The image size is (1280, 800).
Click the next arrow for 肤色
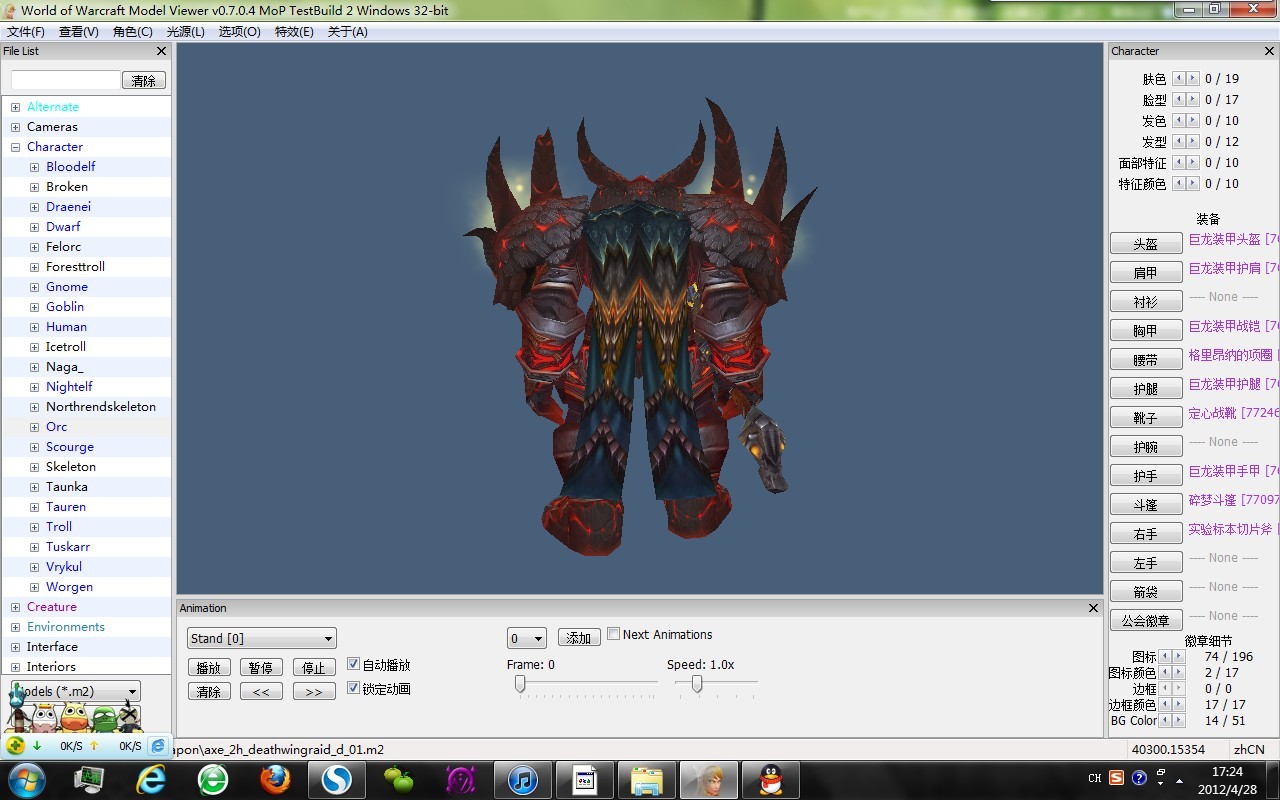[x=1193, y=78]
